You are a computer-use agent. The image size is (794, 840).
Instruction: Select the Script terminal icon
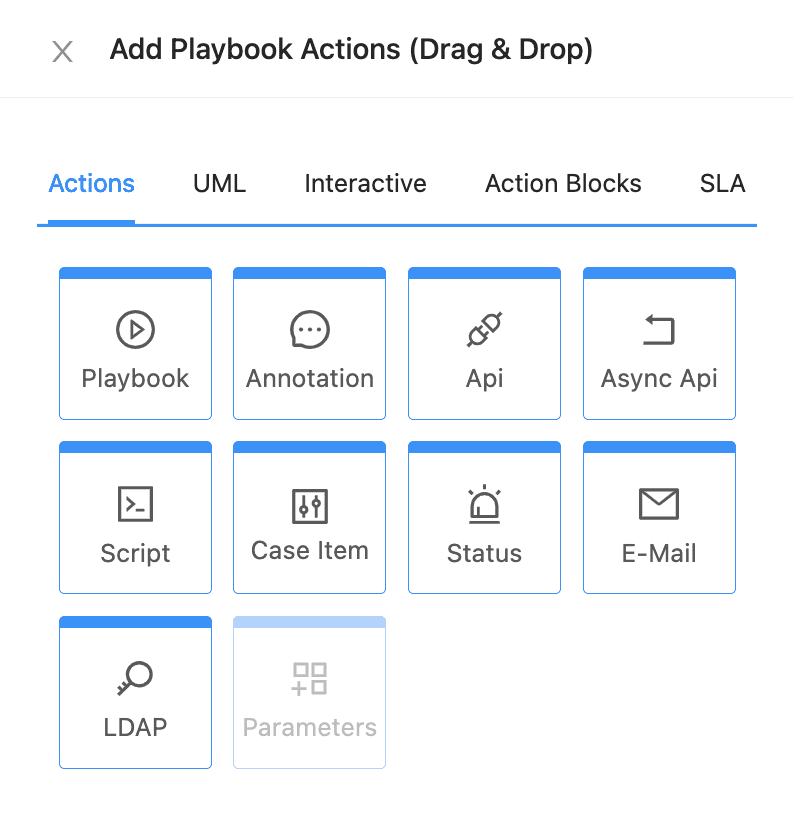135,505
